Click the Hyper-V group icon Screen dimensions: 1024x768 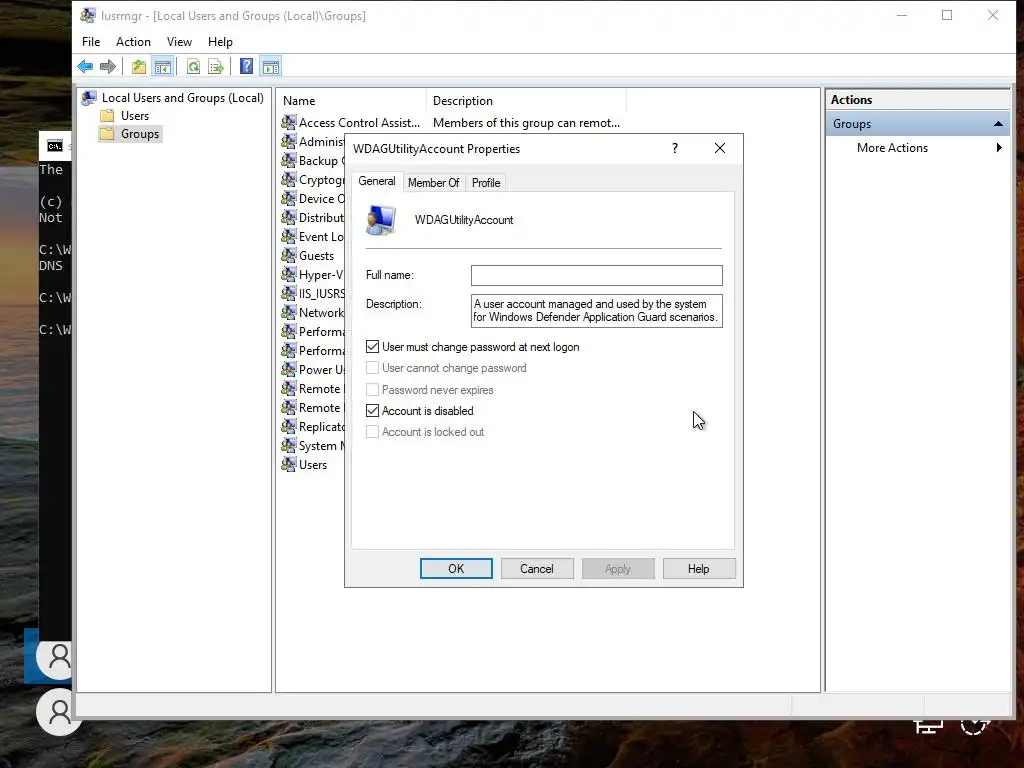point(289,274)
